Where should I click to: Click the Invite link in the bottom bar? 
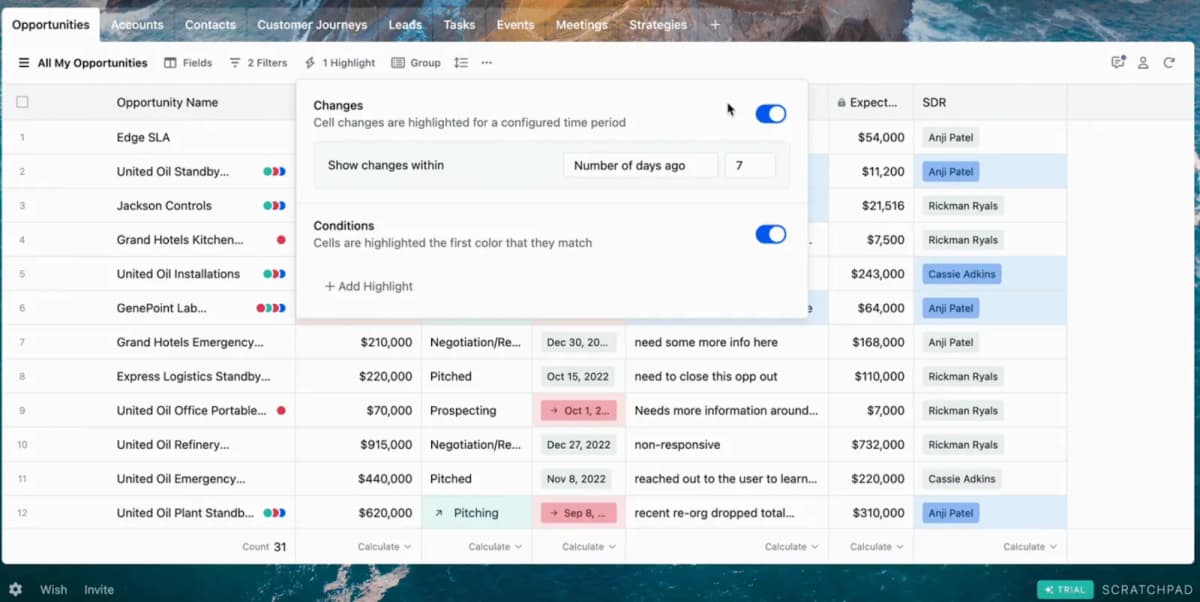[99, 589]
